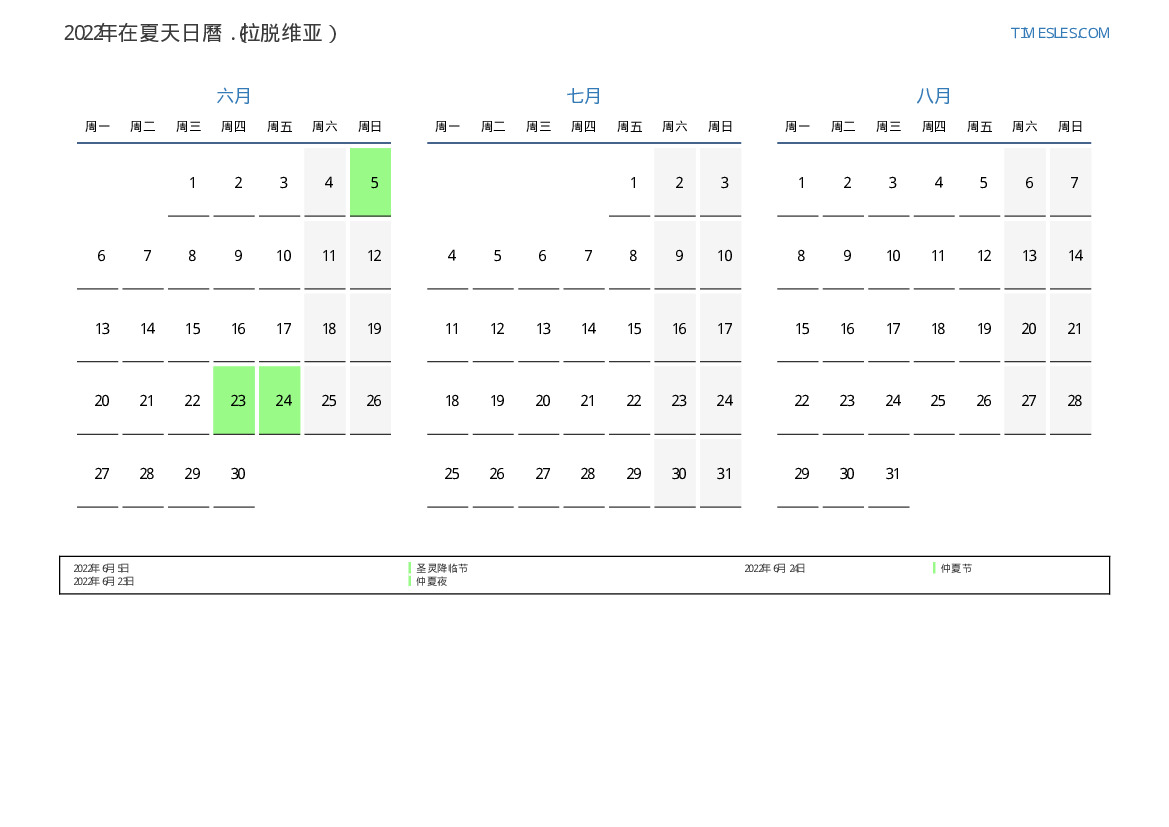
Task: Select August 18 in 八月 calendar
Action: [x=934, y=328]
